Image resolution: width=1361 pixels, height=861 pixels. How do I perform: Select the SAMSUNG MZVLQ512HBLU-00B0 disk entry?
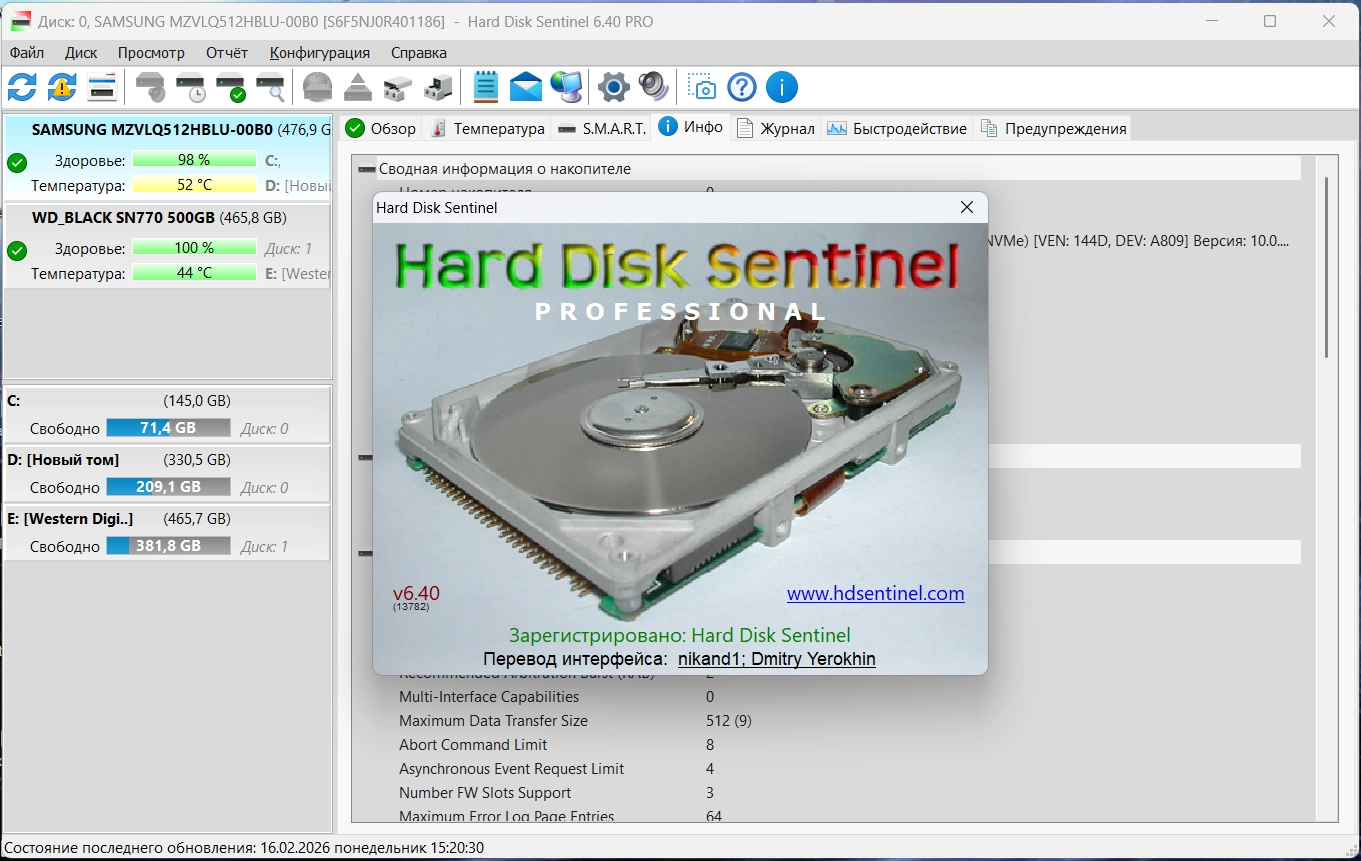[x=167, y=157]
